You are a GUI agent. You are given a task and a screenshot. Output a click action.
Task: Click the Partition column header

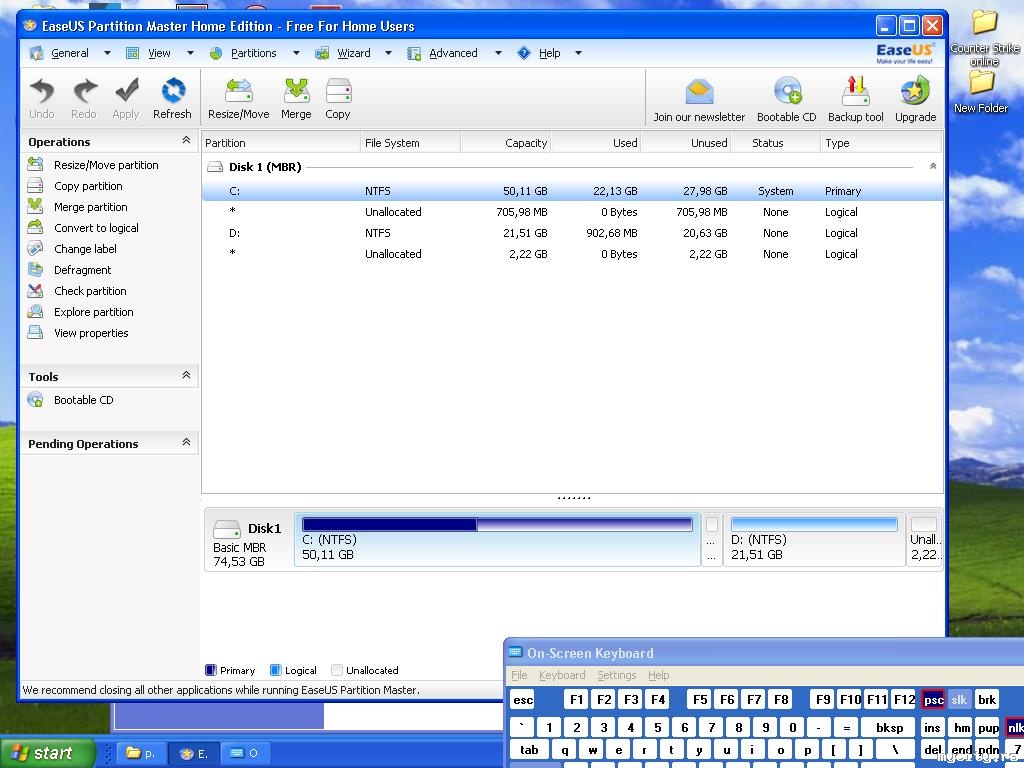[281, 143]
